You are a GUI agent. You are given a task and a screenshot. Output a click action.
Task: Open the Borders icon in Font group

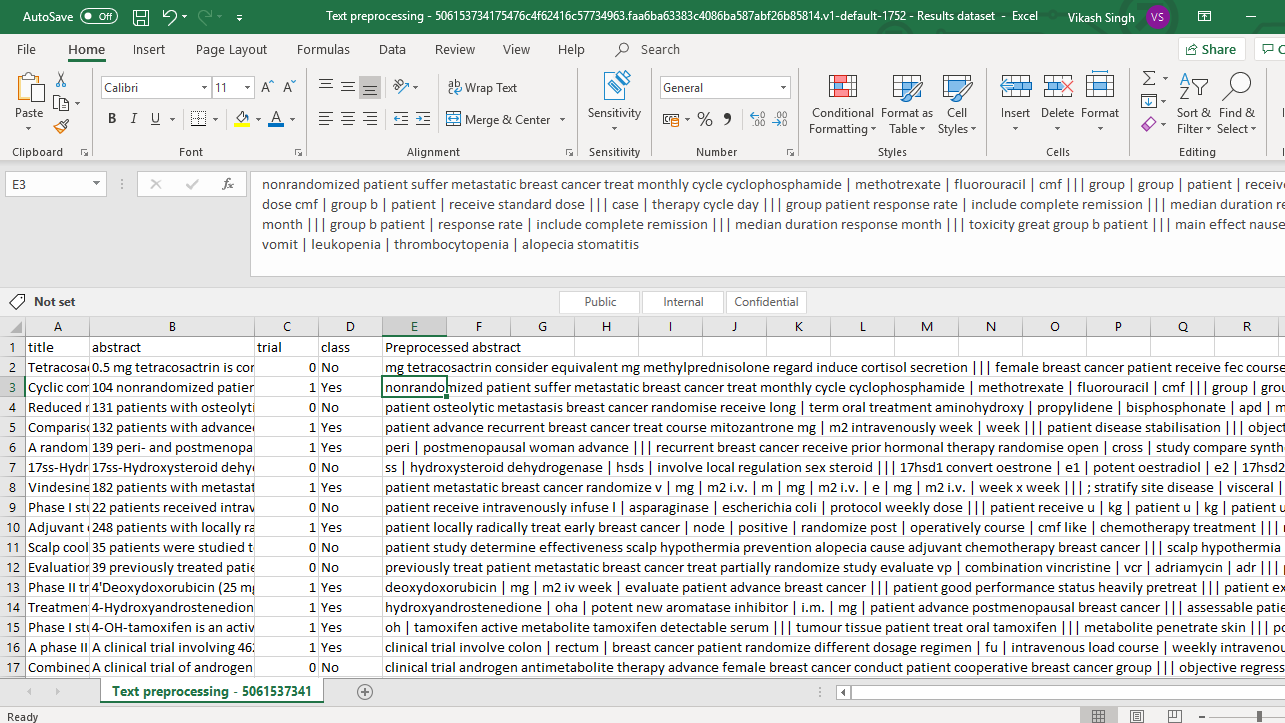197,119
